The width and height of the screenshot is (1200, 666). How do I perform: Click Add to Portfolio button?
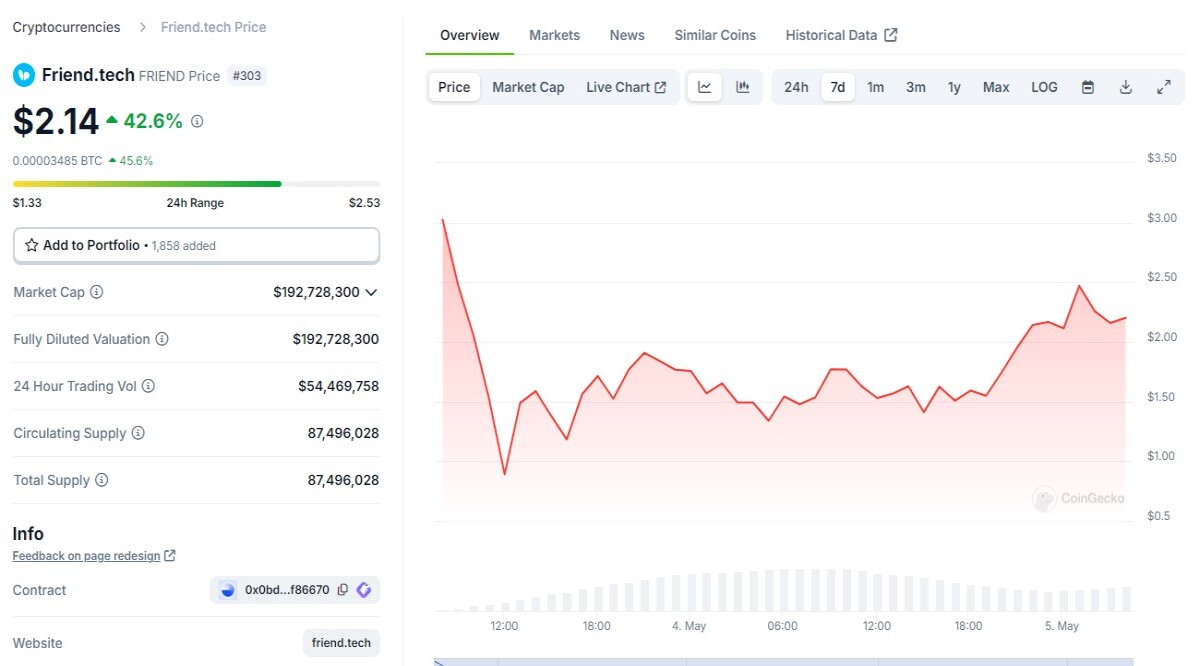click(196, 245)
